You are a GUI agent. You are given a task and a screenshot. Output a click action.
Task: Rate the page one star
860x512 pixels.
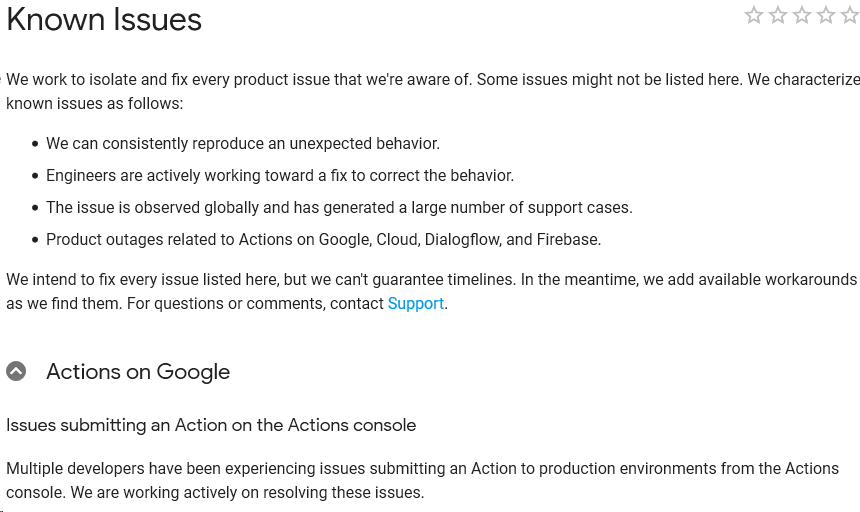754,15
